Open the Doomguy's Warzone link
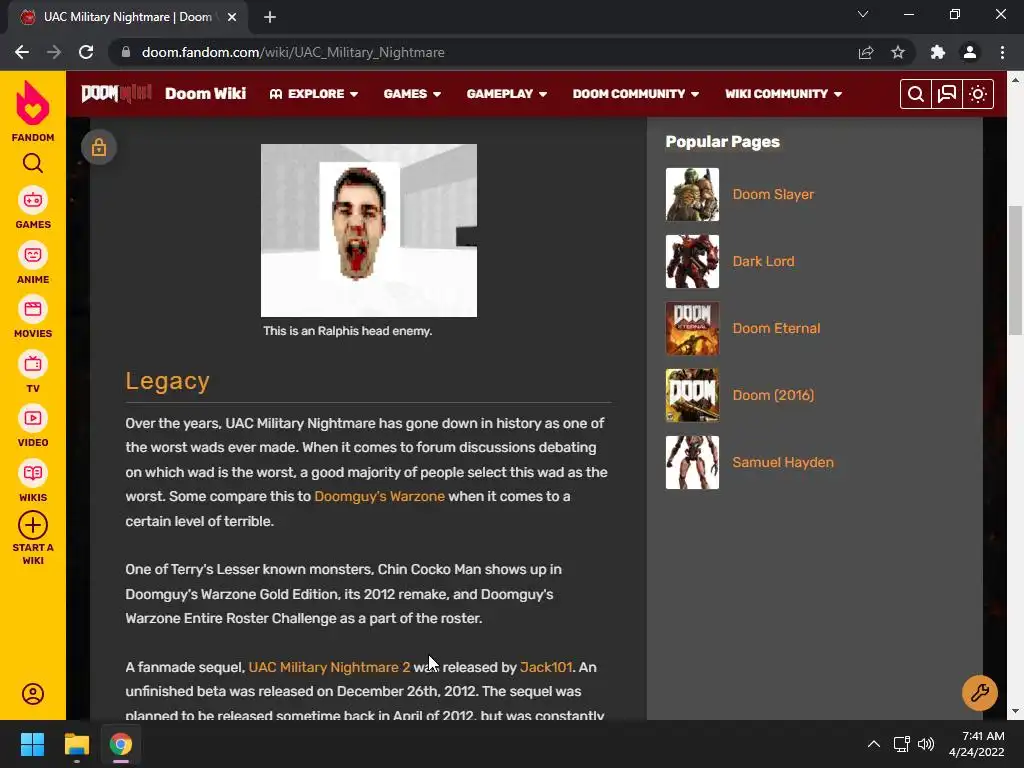This screenshot has width=1024, height=768. [x=379, y=496]
